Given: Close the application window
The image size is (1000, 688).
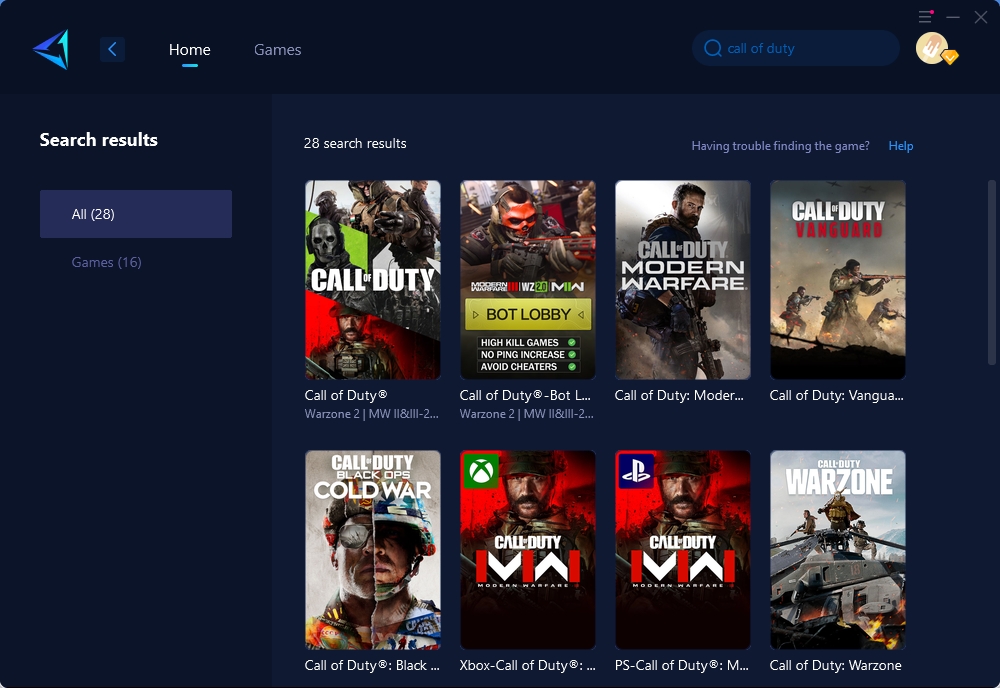Looking at the screenshot, I should pyautogui.click(x=981, y=17).
